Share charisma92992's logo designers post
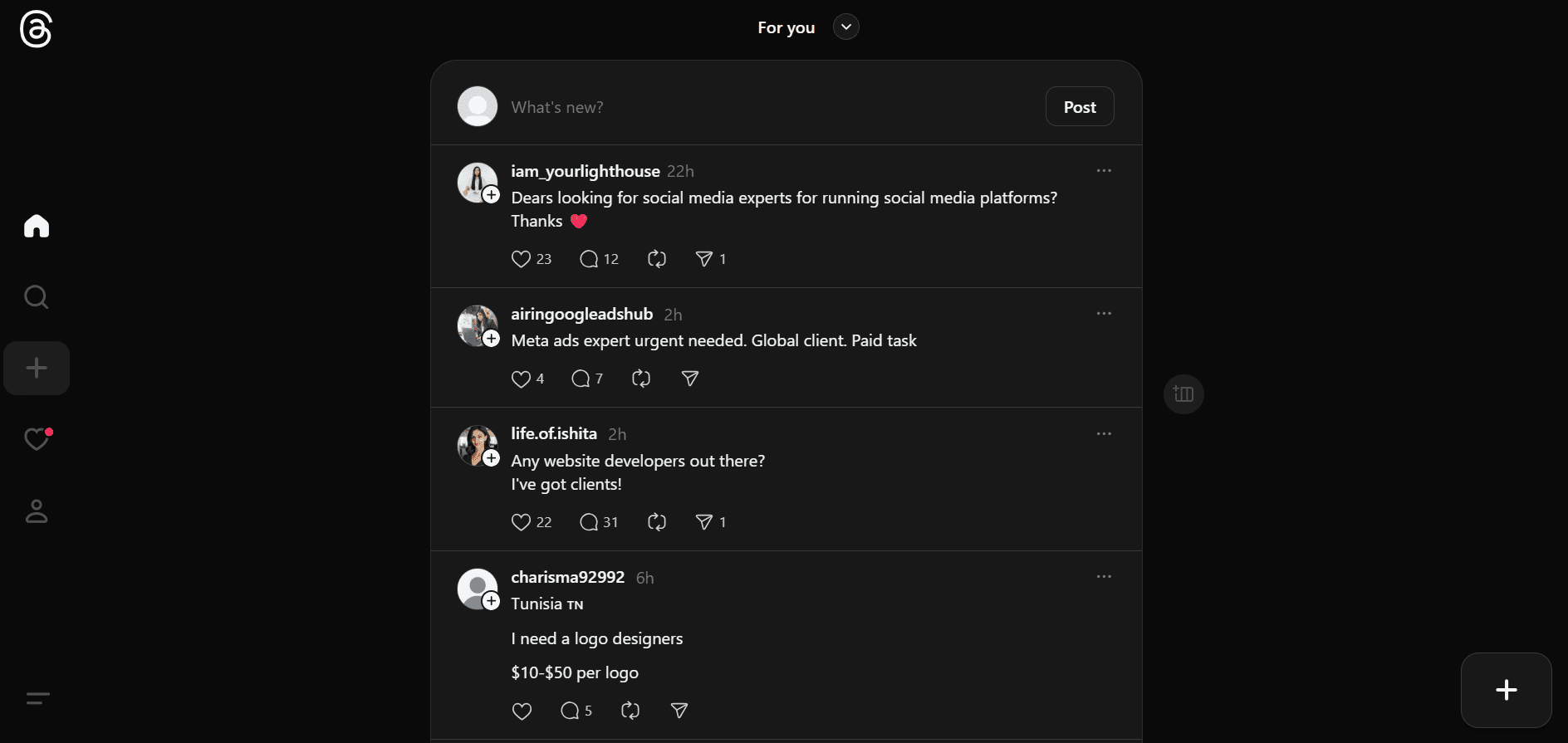This screenshot has width=1568, height=743. point(679,711)
